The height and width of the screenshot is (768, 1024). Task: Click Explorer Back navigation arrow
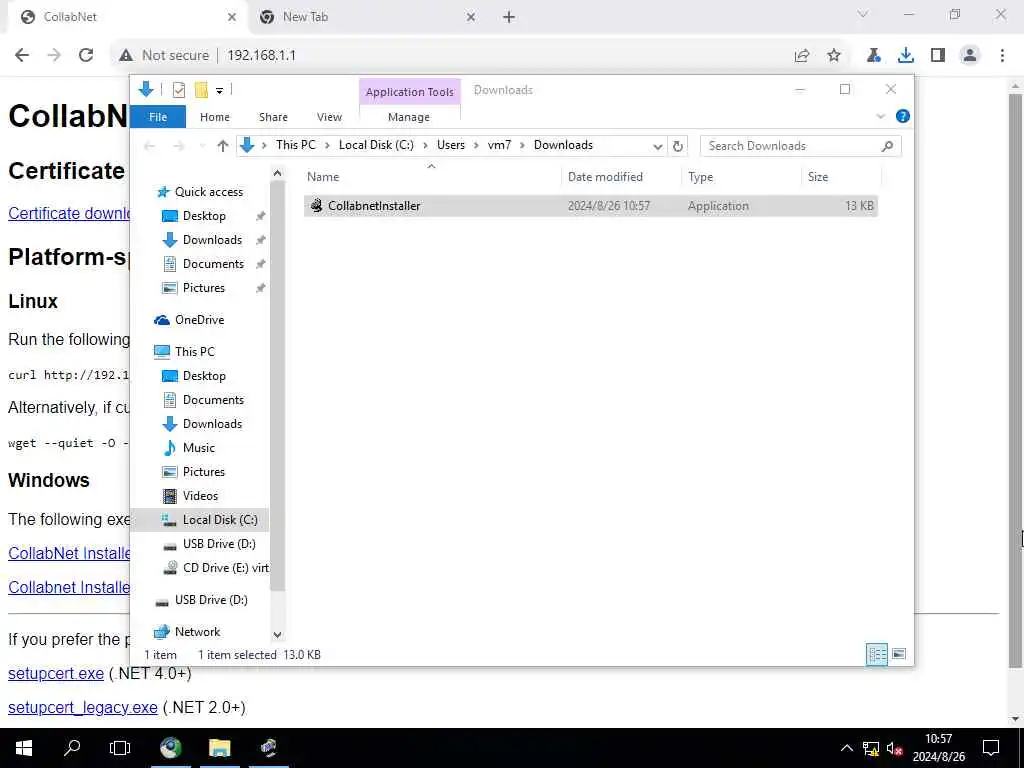click(x=150, y=146)
